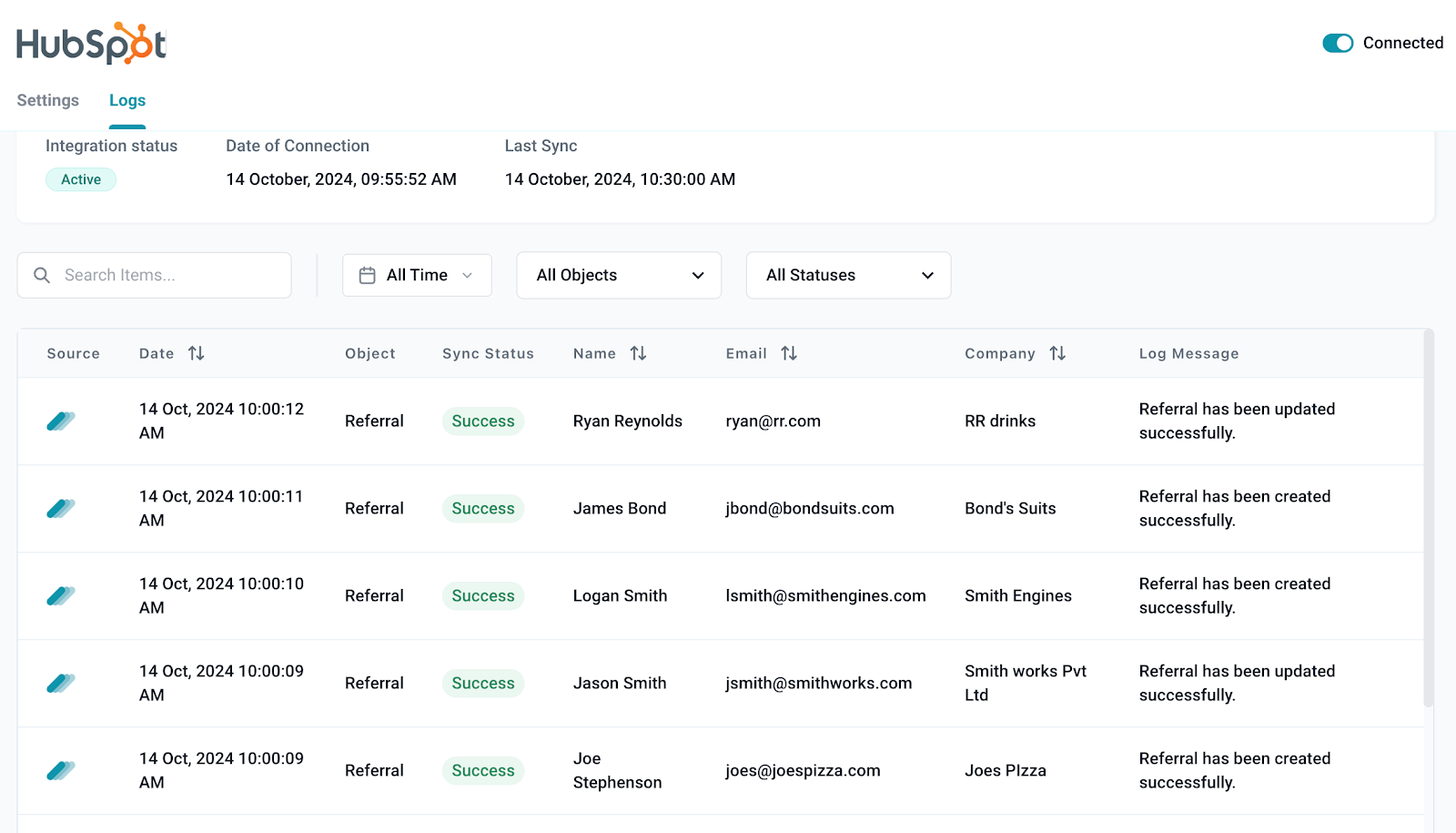
Task: Click the Search Items input field
Action: click(154, 275)
